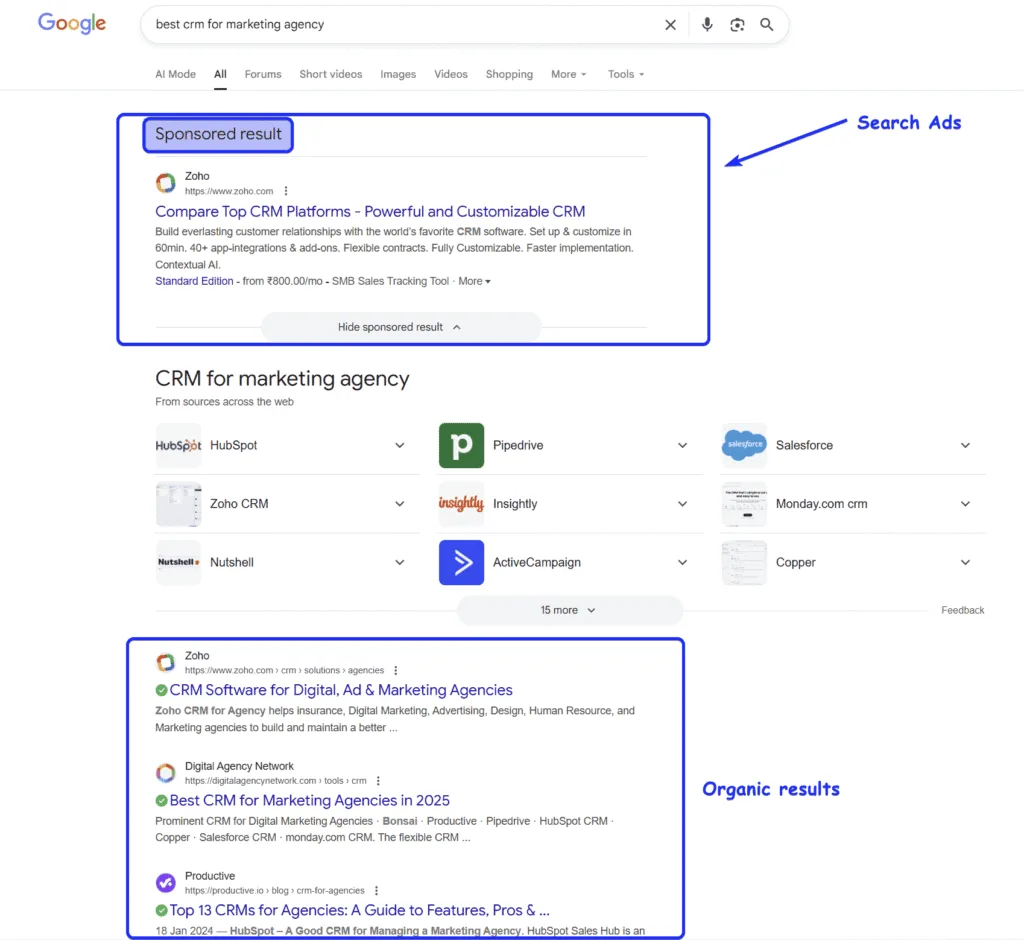Screen dimensions: 1024x940
Task: Open the More search filters dropdown
Action: (568, 74)
